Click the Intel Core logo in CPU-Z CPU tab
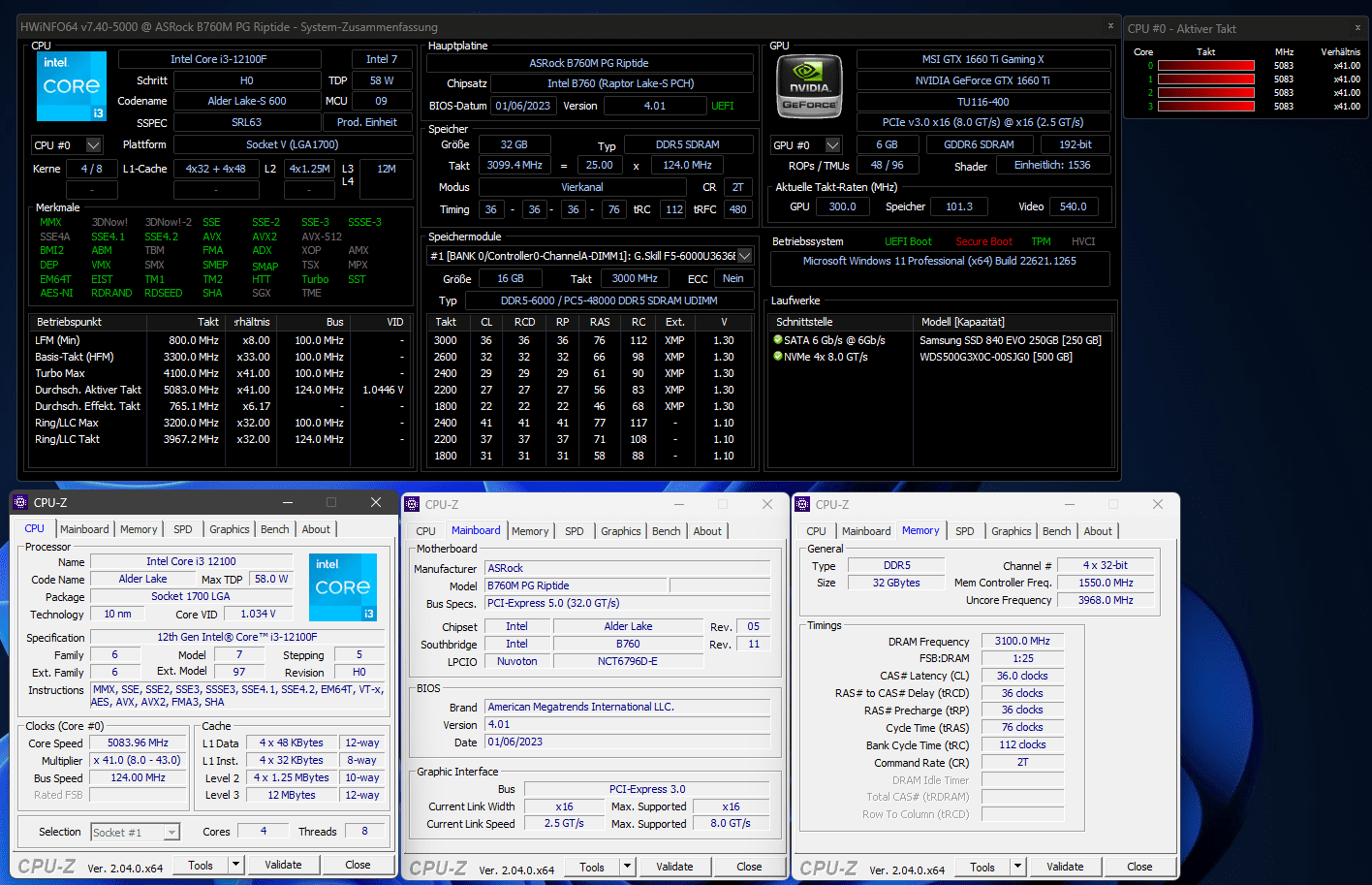 343,586
